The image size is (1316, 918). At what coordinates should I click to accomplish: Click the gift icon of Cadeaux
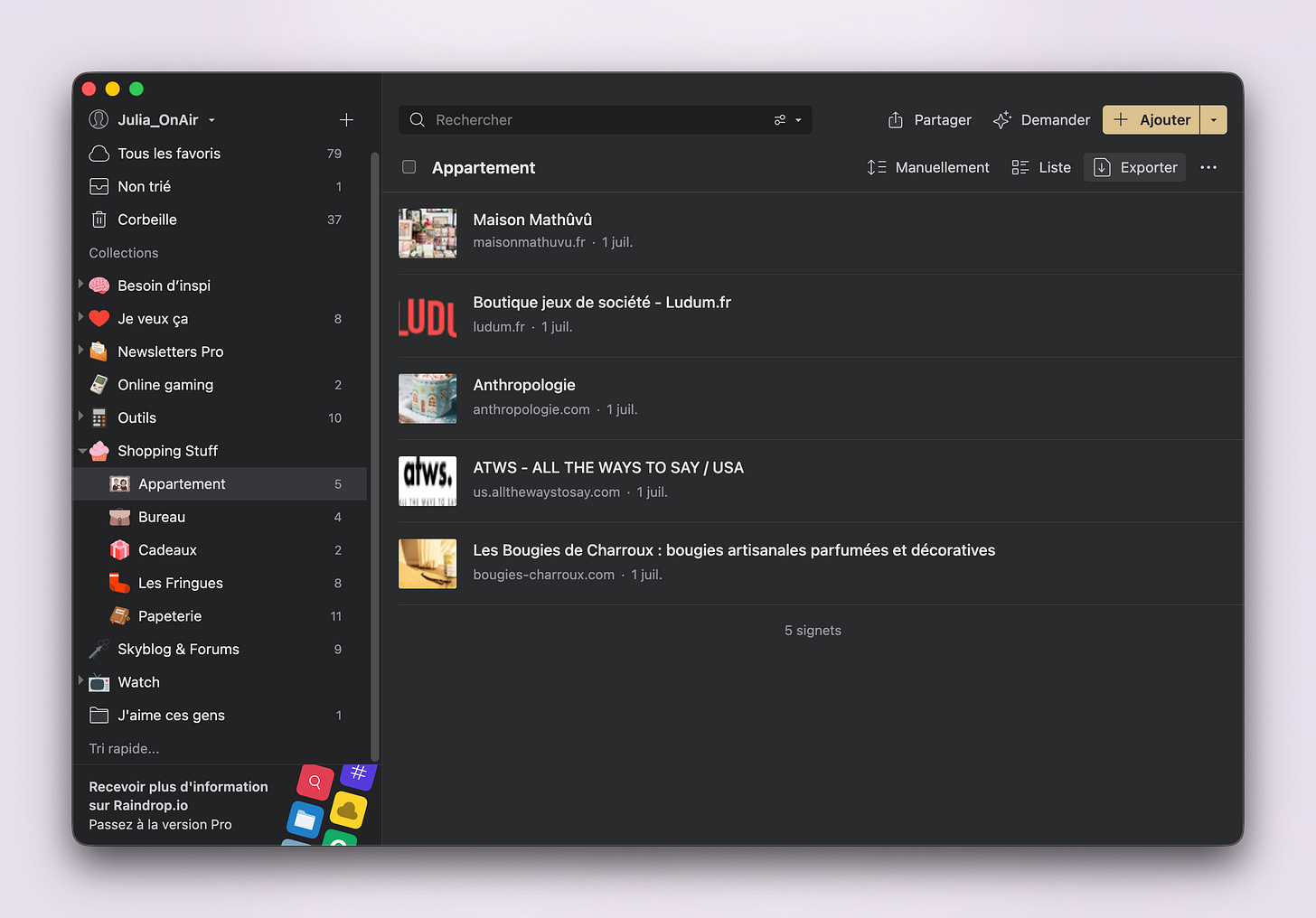coord(119,549)
